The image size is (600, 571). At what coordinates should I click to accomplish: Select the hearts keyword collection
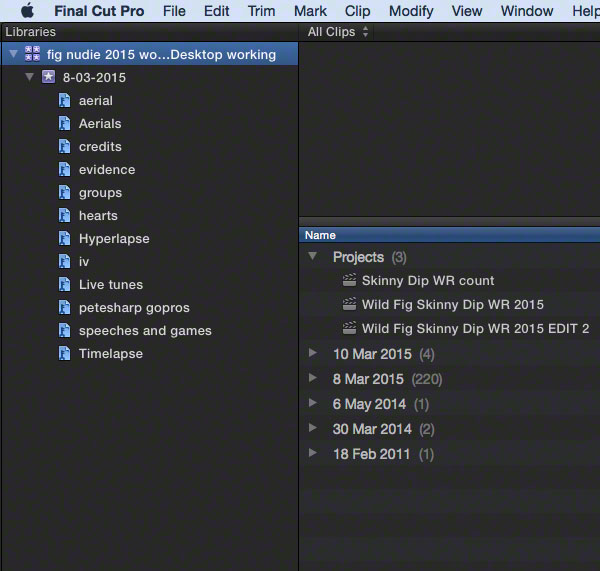coord(98,215)
